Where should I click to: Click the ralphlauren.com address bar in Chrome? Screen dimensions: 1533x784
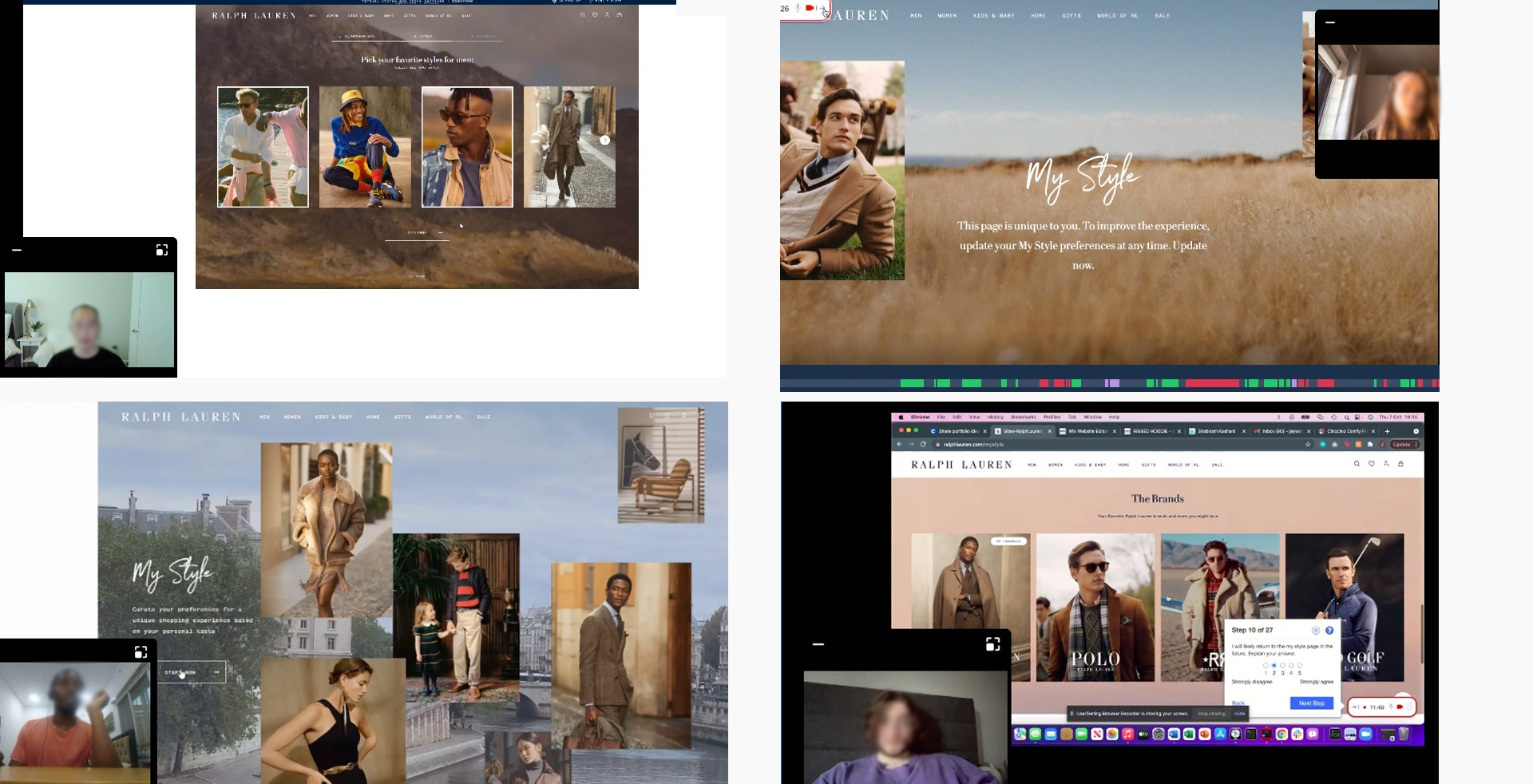(x=1118, y=444)
